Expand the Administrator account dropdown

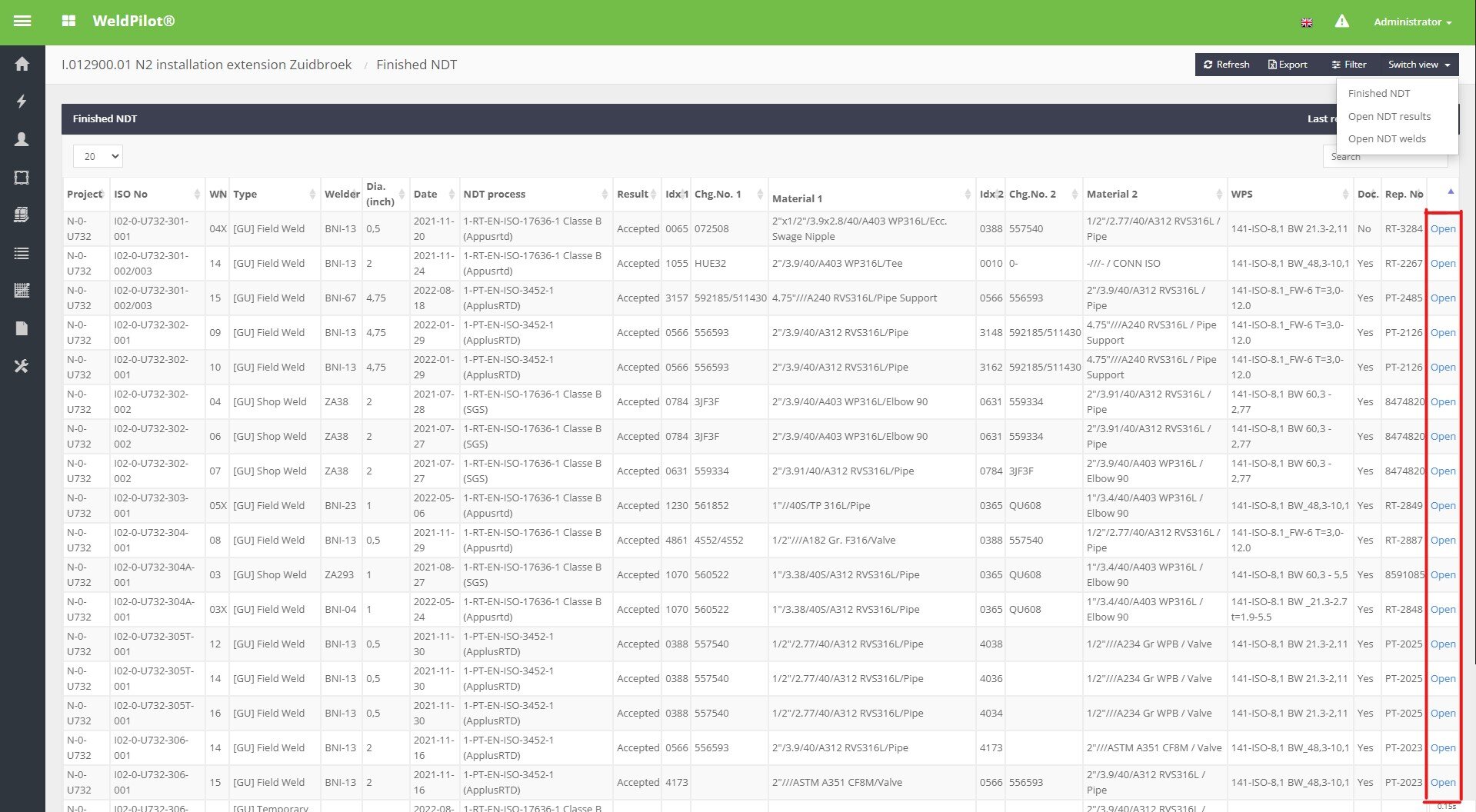(1412, 22)
